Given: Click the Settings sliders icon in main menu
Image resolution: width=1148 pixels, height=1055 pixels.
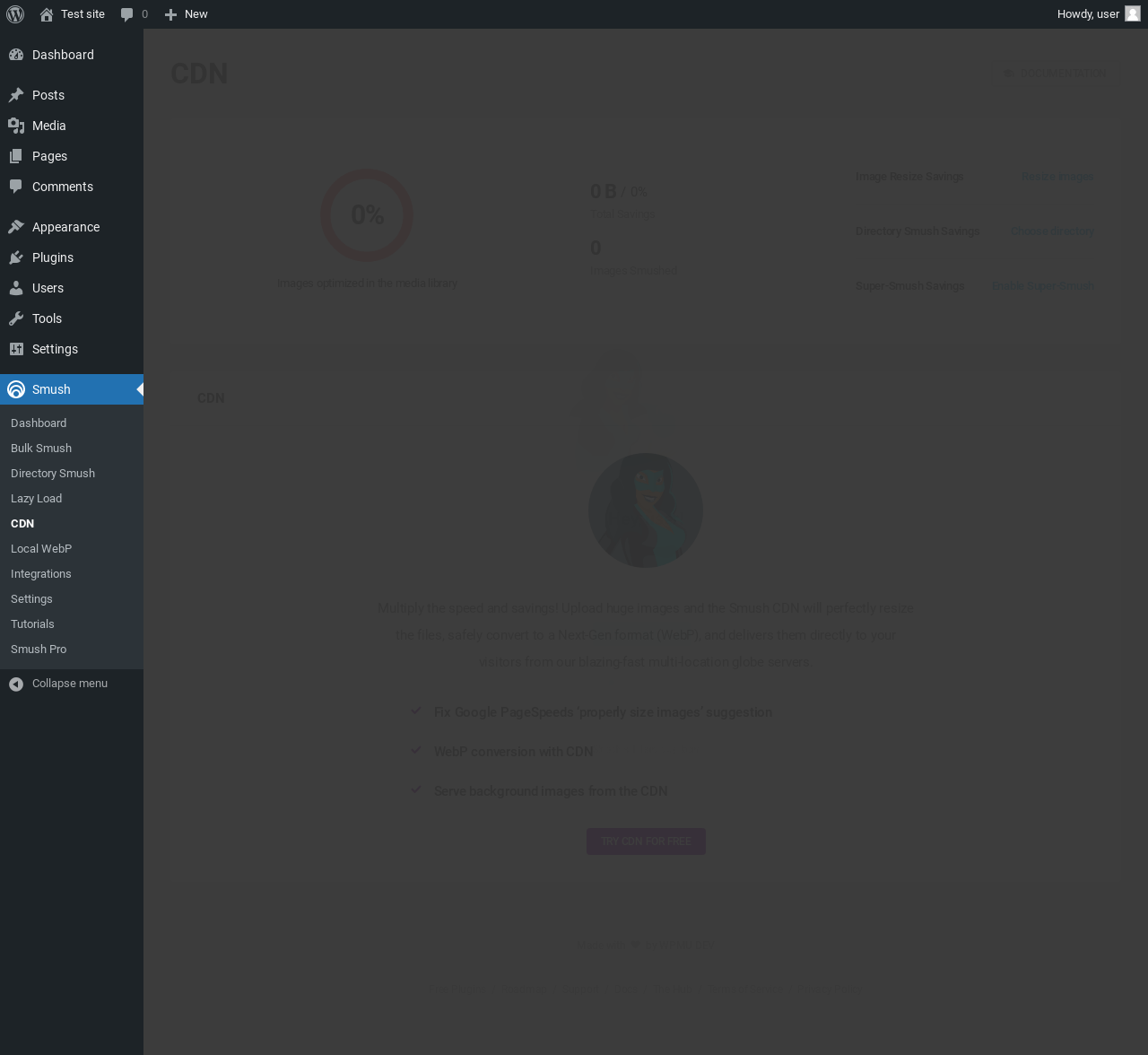Looking at the screenshot, I should point(16,349).
